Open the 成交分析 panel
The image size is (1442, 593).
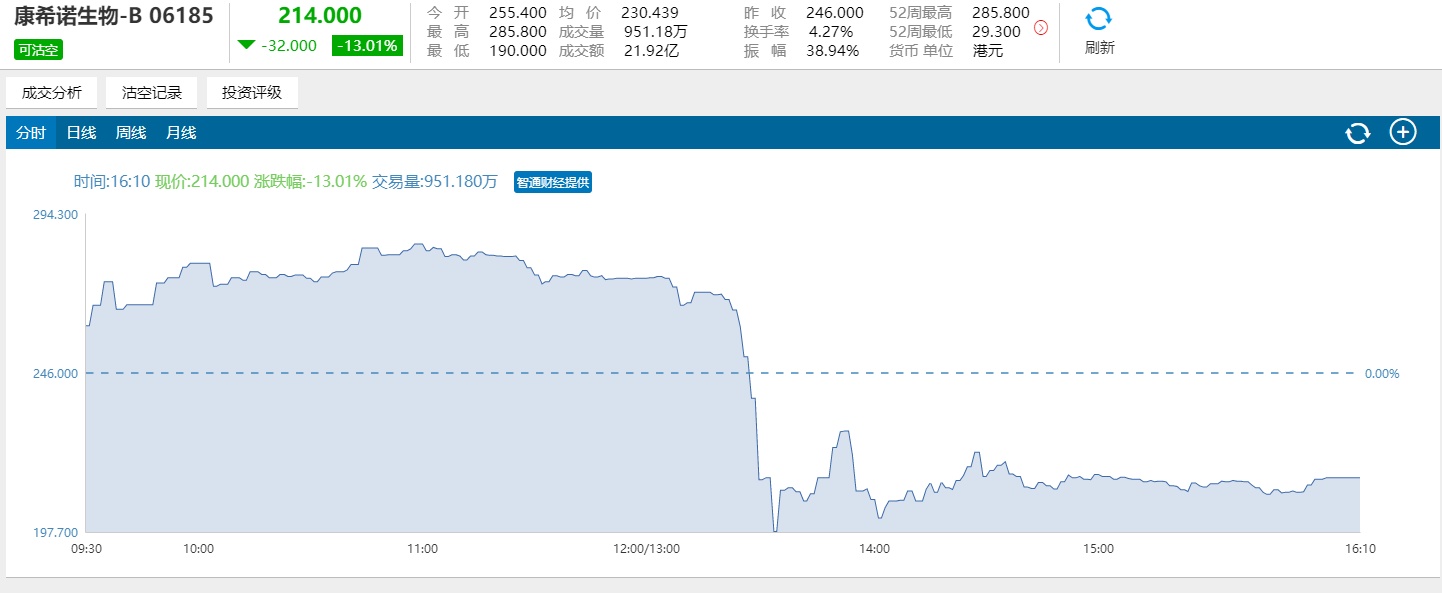(52, 93)
